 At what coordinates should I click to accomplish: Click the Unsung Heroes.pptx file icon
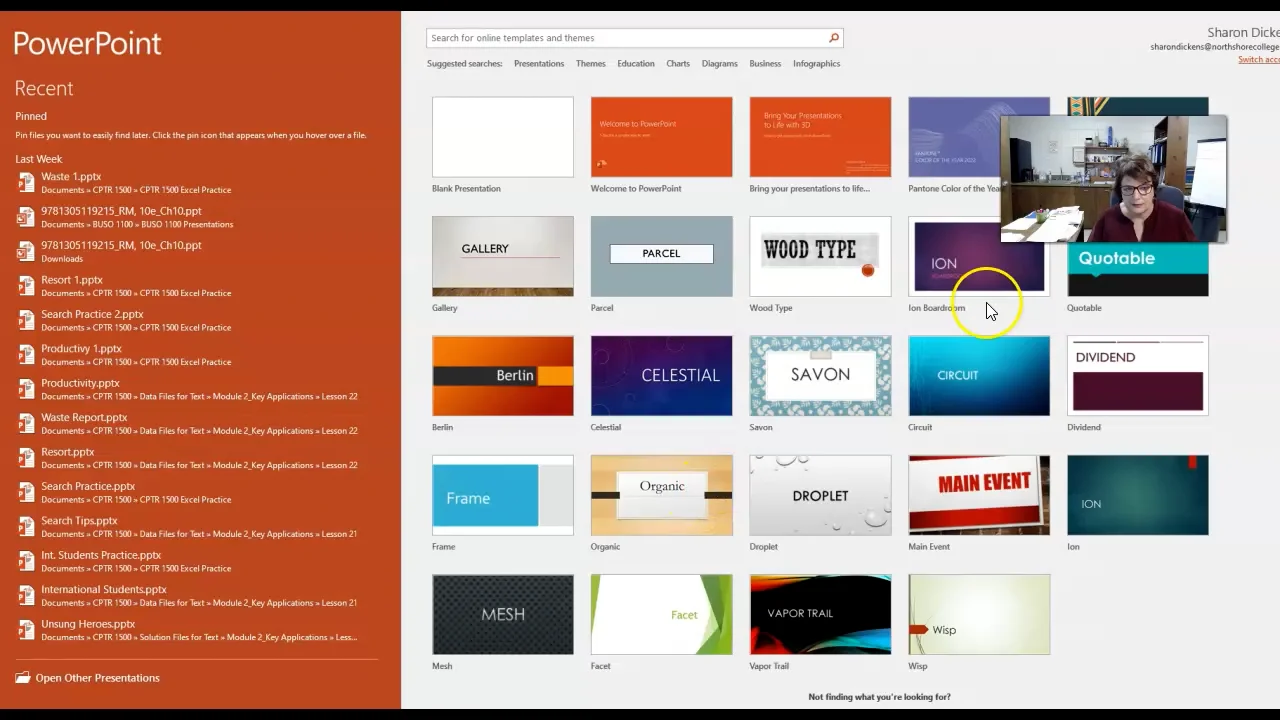(x=26, y=630)
